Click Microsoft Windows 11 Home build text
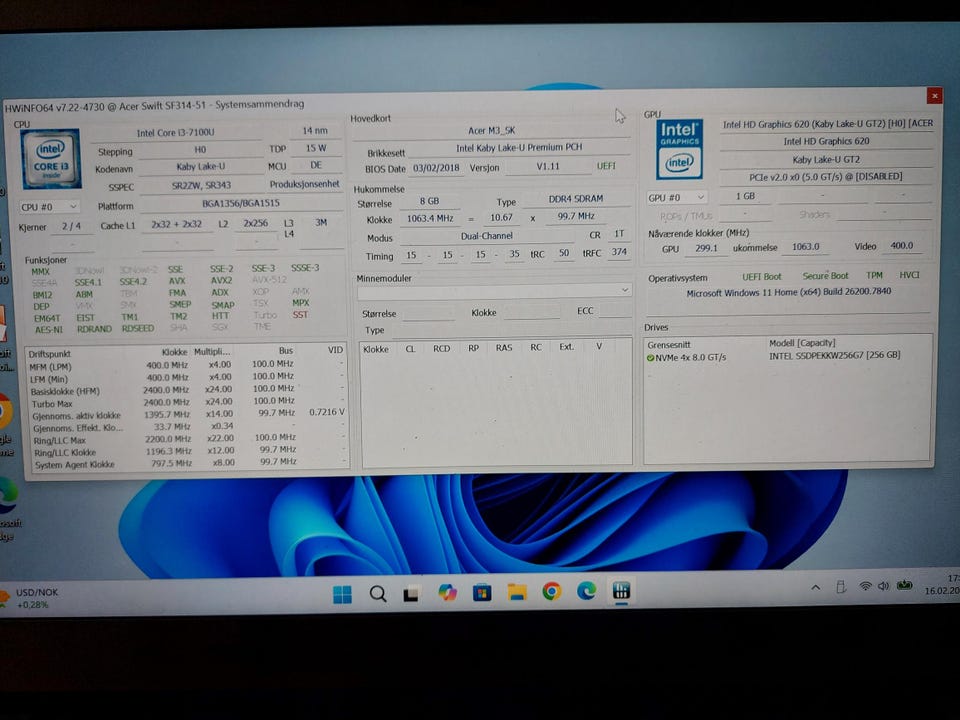This screenshot has height=720, width=960. click(789, 293)
